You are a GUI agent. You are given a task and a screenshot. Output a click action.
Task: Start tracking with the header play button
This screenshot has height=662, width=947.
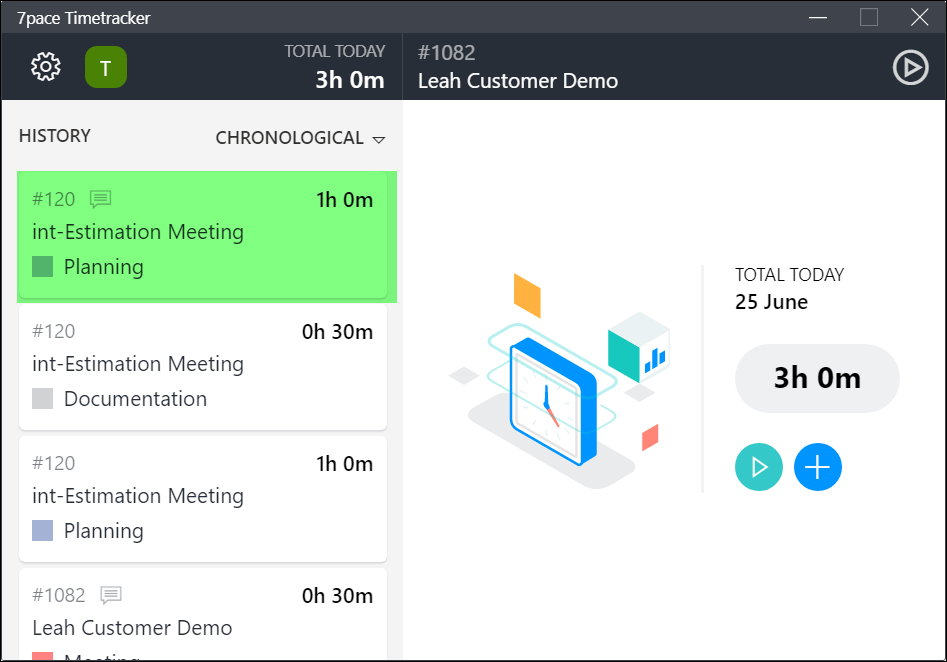pyautogui.click(x=910, y=67)
